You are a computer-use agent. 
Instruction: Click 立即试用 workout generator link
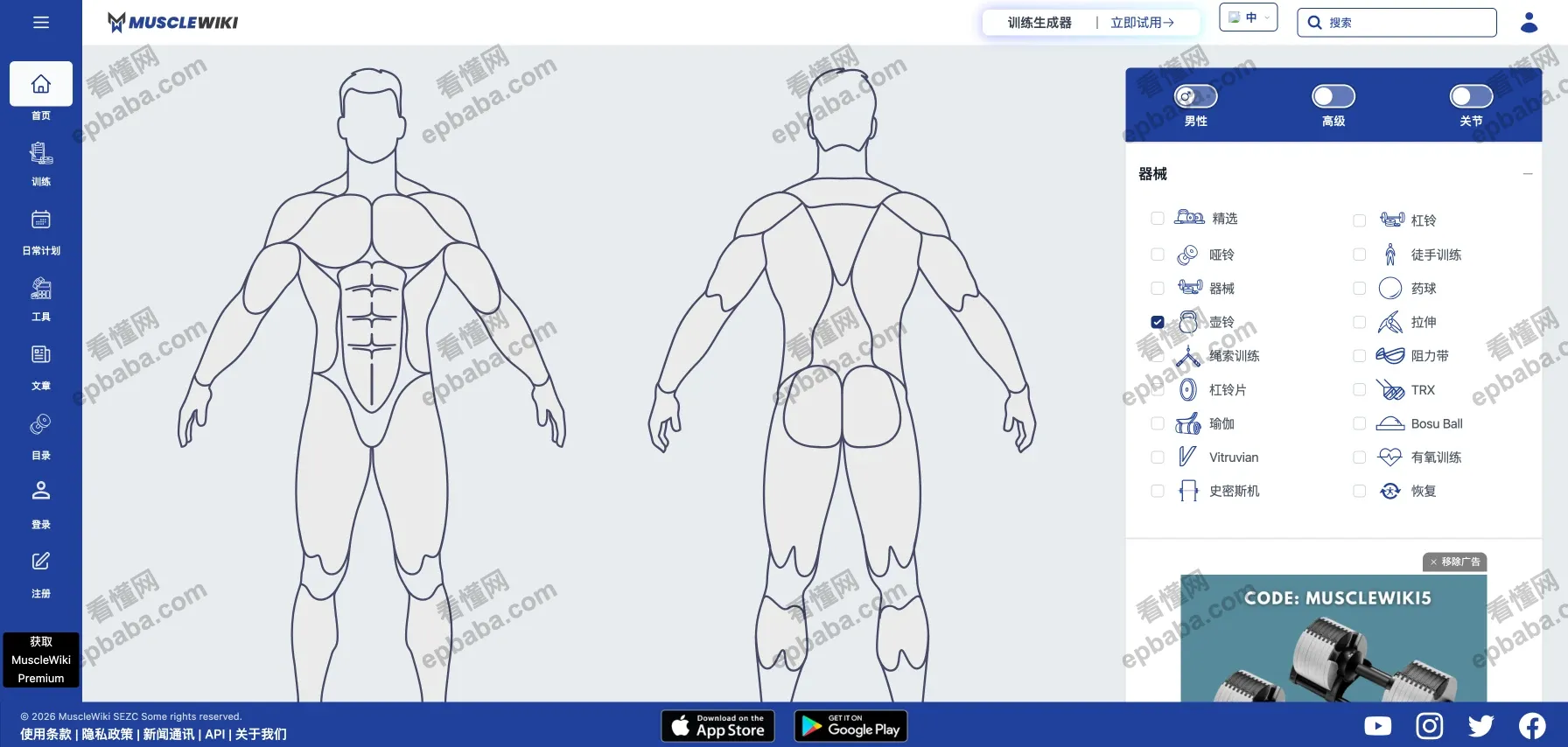(1142, 23)
